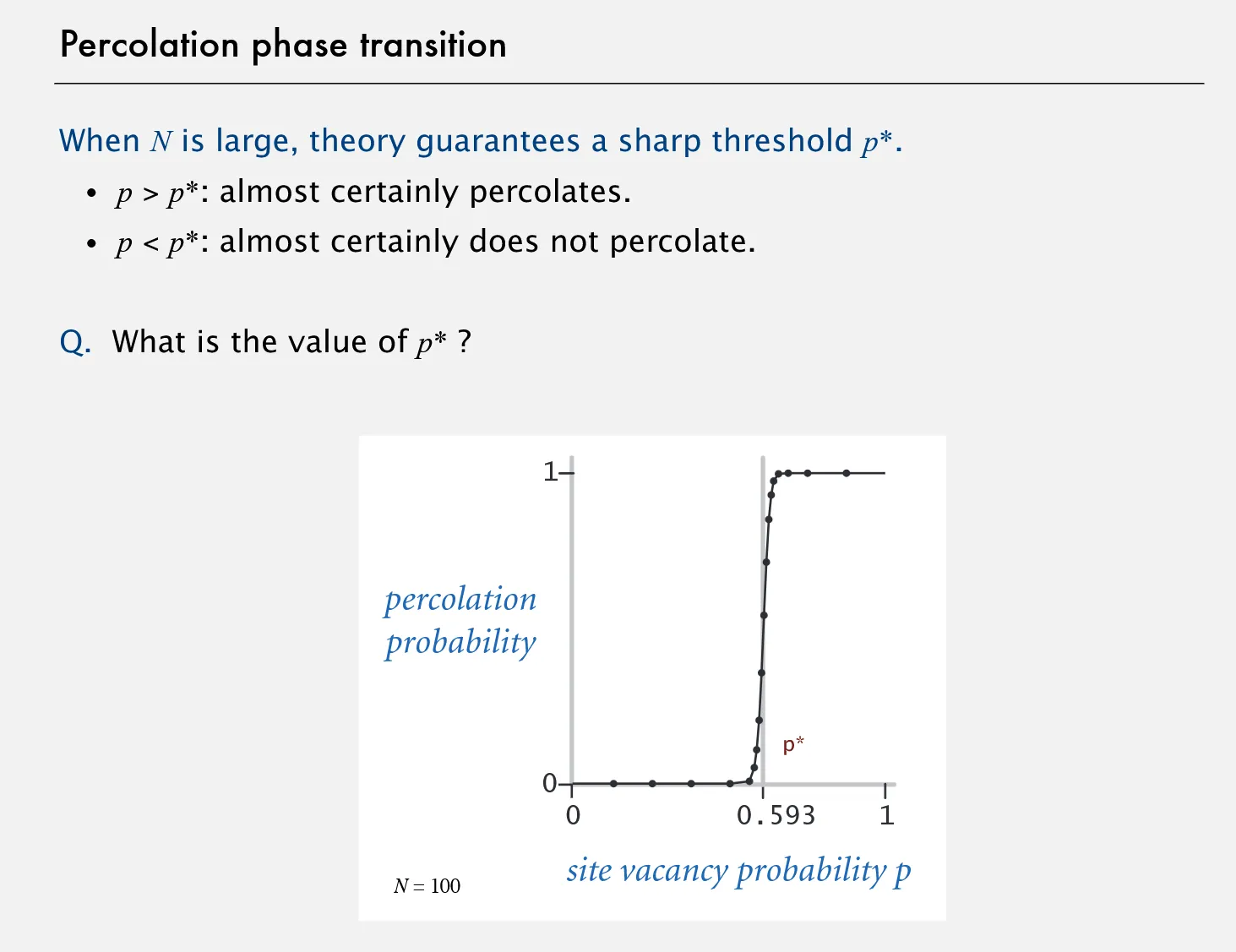Click x-axis tick label 0
The width and height of the screenshot is (1236, 952).
pyautogui.click(x=573, y=815)
